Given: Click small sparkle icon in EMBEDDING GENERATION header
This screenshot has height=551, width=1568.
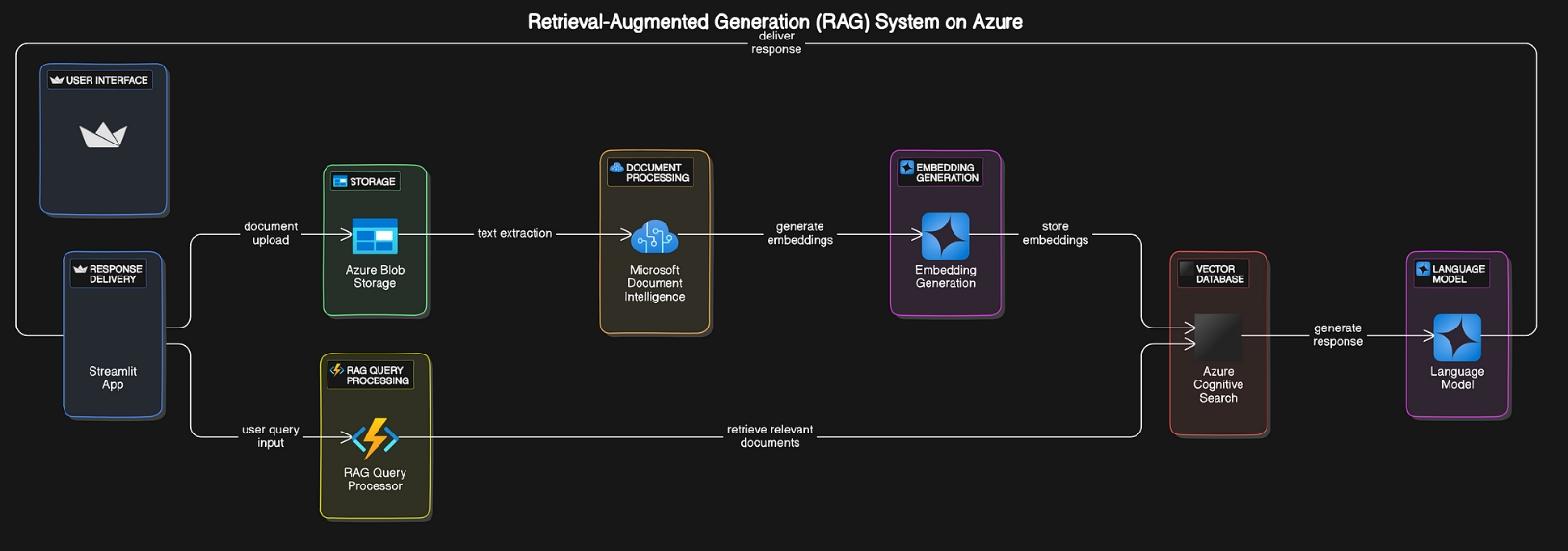Looking at the screenshot, I should click(906, 168).
